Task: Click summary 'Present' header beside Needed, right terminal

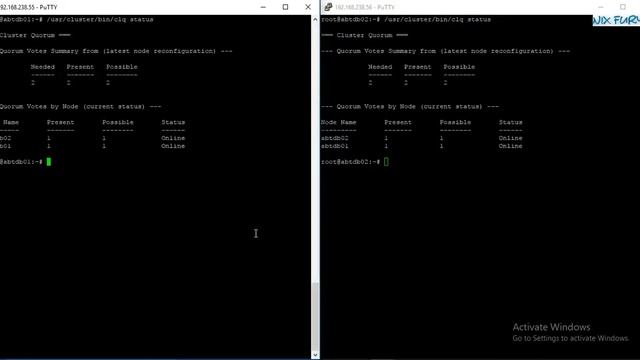Action: [x=418, y=67]
